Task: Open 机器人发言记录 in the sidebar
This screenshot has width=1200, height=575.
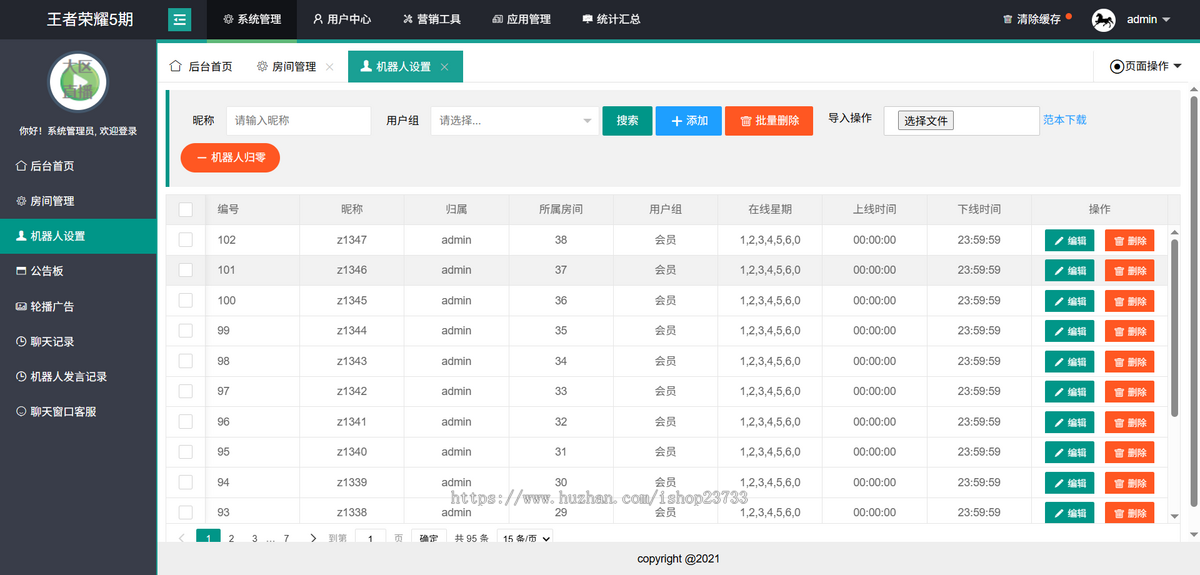Action: [x=78, y=376]
